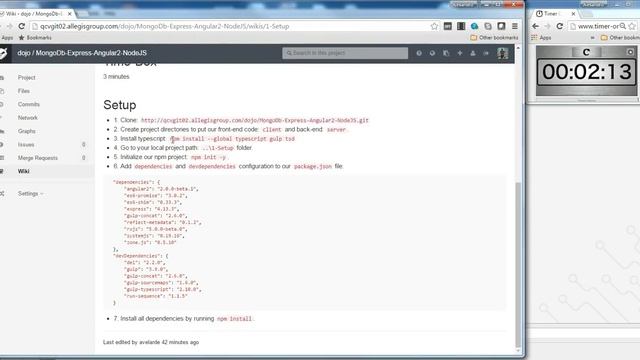Image resolution: width=640 pixels, height=360 pixels.
Task: Open Network in the sidebar
Action: (27, 118)
